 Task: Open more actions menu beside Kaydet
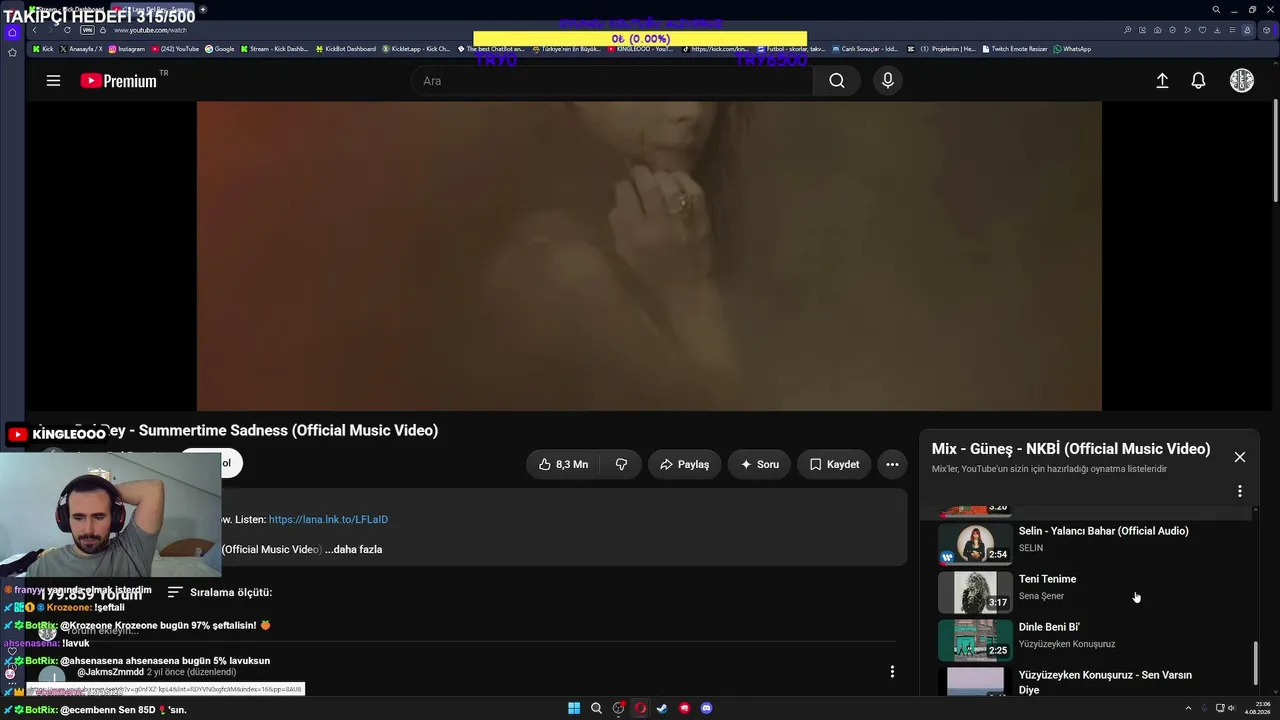pos(892,464)
